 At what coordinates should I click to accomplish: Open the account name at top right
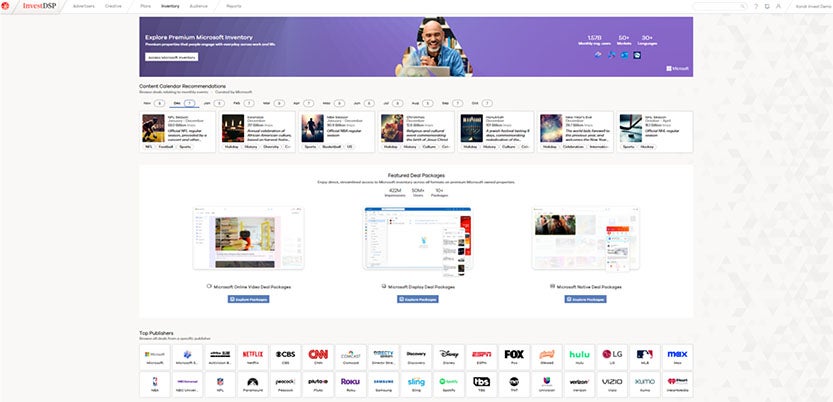tap(812, 6)
